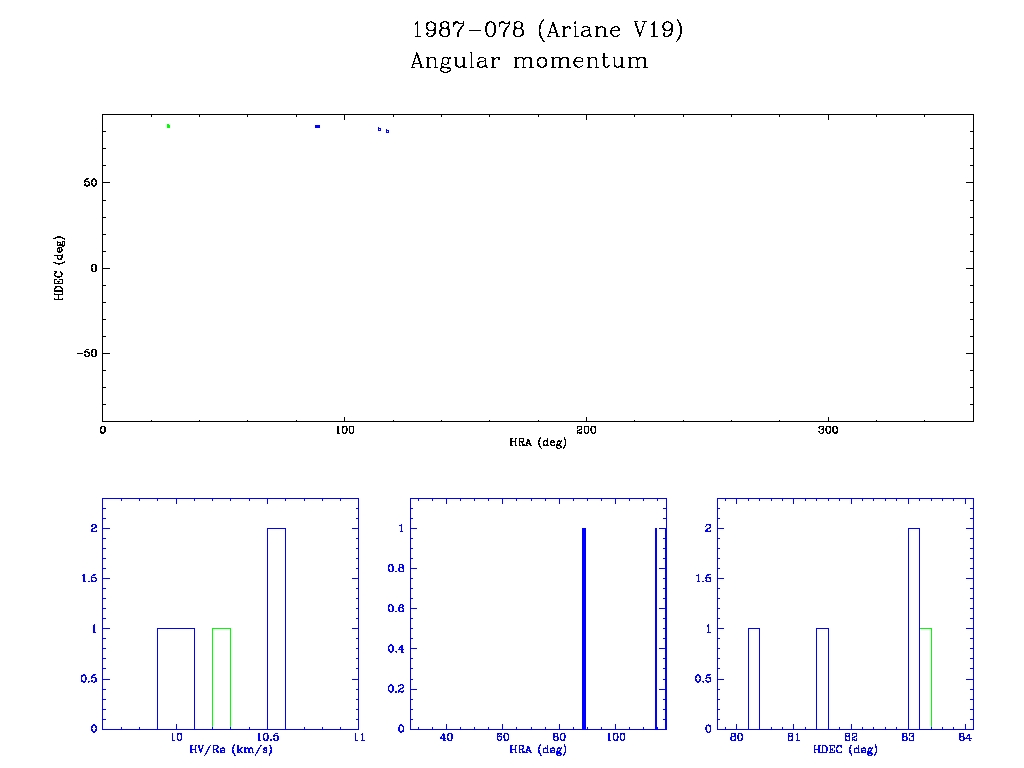Click the tall blue bar at 10.5 in the HV/Re histogram

coord(276,628)
